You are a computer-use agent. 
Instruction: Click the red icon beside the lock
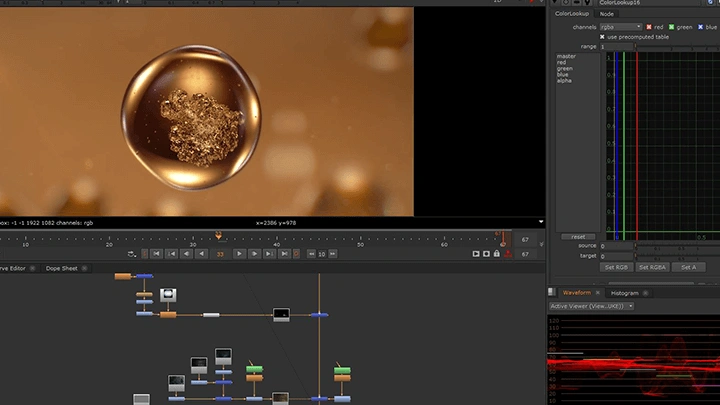pos(508,254)
